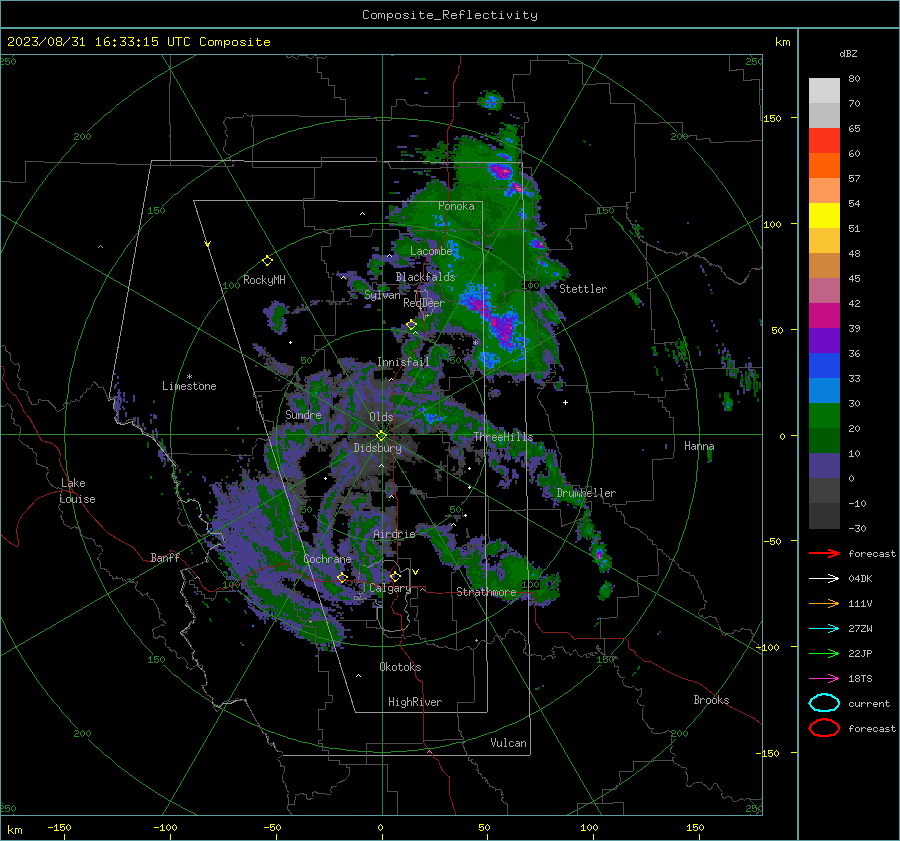This screenshot has height=841, width=900.
Task: Click the -150 tick on the bottom axis
Action: click(x=59, y=827)
